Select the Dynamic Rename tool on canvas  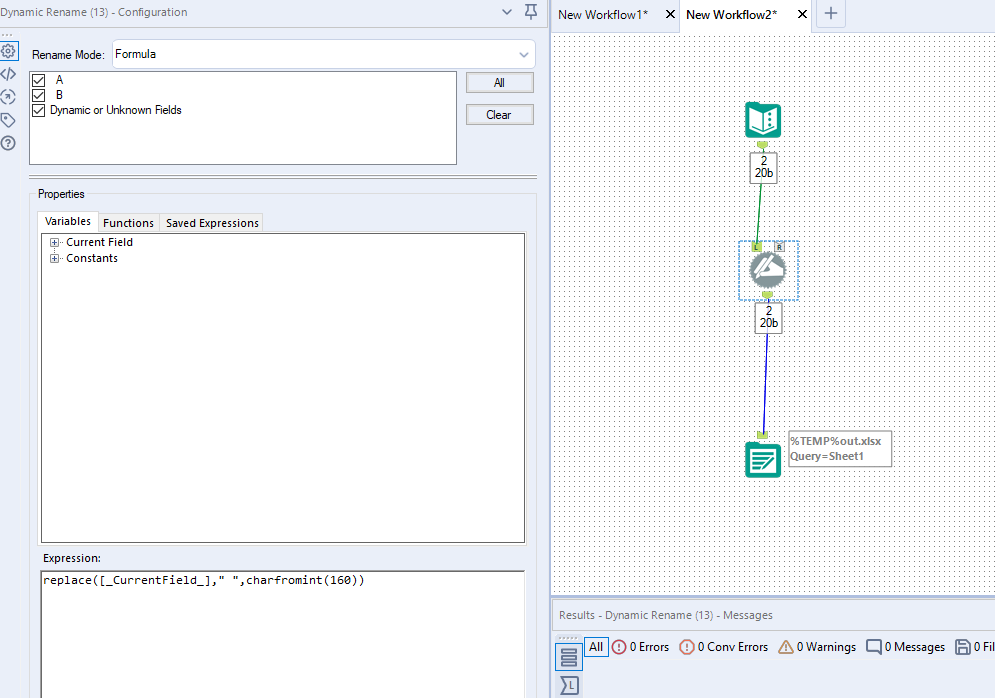pos(768,270)
